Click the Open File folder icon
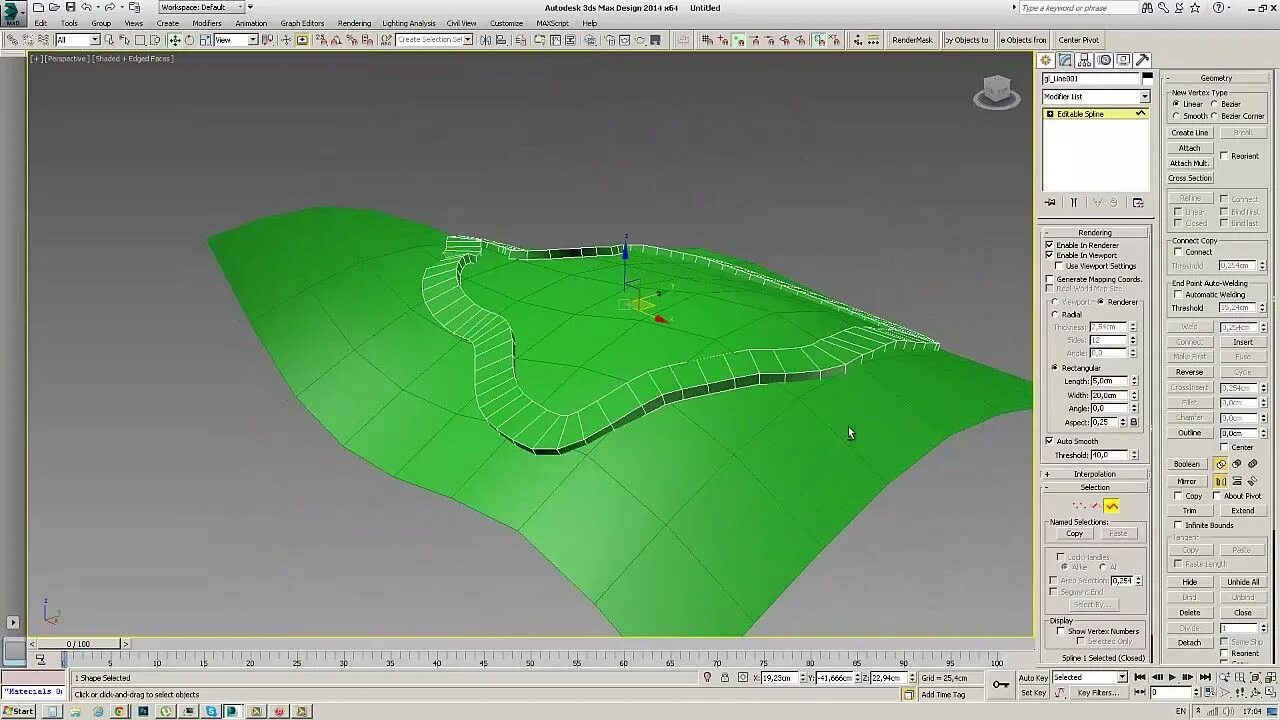Viewport: 1280px width, 720px height. (x=54, y=7)
